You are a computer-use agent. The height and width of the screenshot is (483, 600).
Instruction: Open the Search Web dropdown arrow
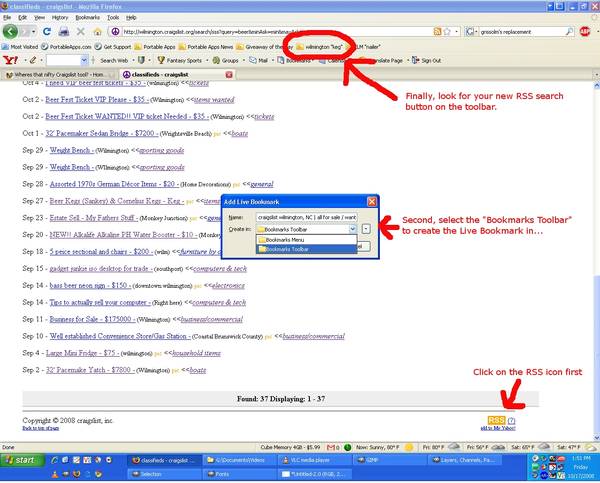pos(133,60)
